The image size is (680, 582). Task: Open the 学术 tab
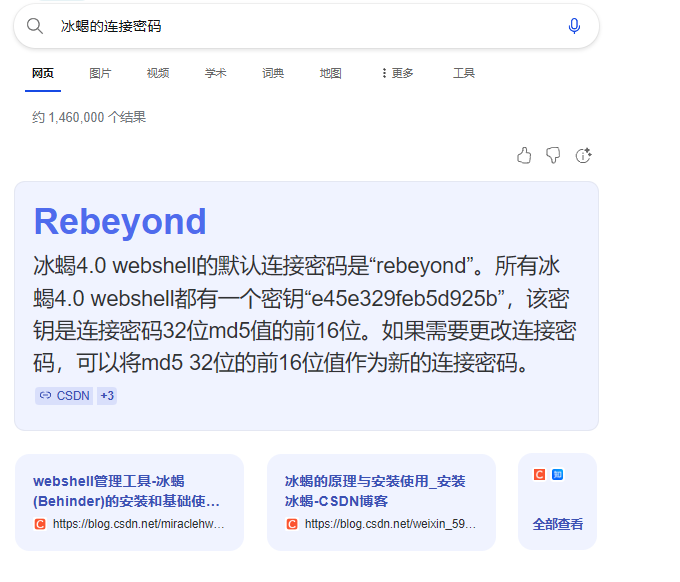[216, 73]
